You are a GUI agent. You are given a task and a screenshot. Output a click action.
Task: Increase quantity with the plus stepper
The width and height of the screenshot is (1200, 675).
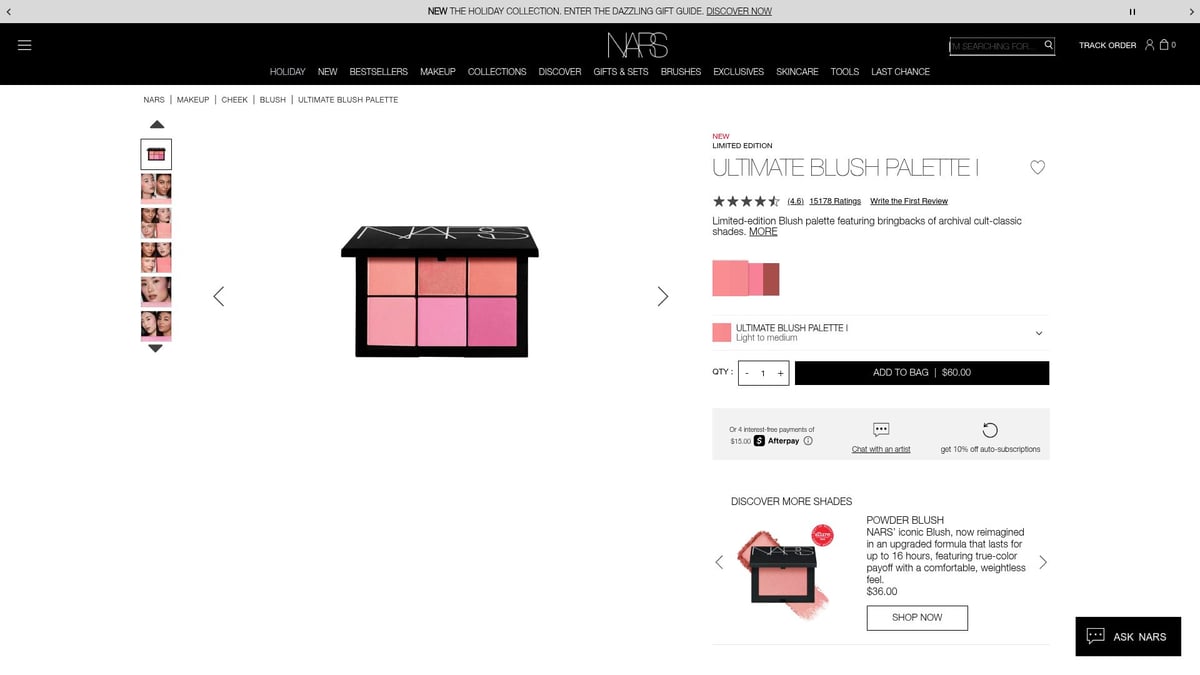pyautogui.click(x=781, y=372)
